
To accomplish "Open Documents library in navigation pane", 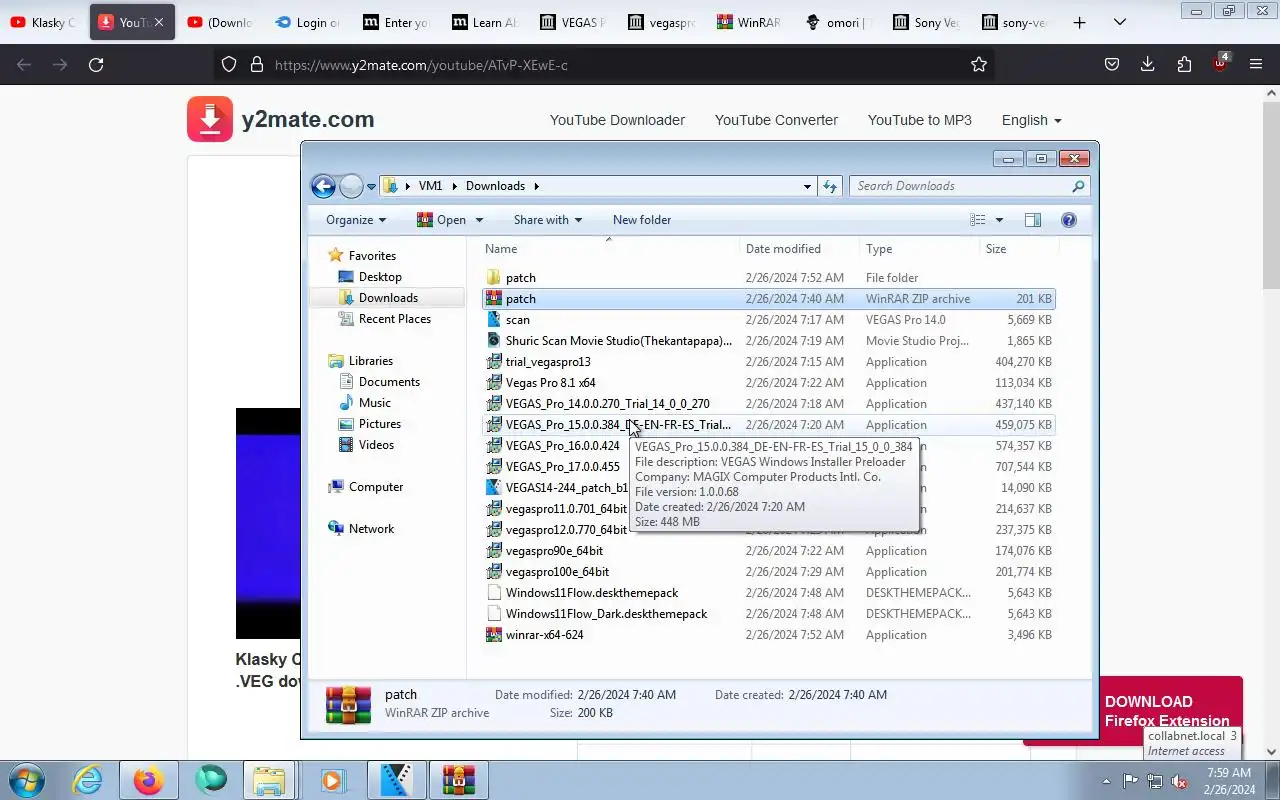I will pyautogui.click(x=389, y=382).
